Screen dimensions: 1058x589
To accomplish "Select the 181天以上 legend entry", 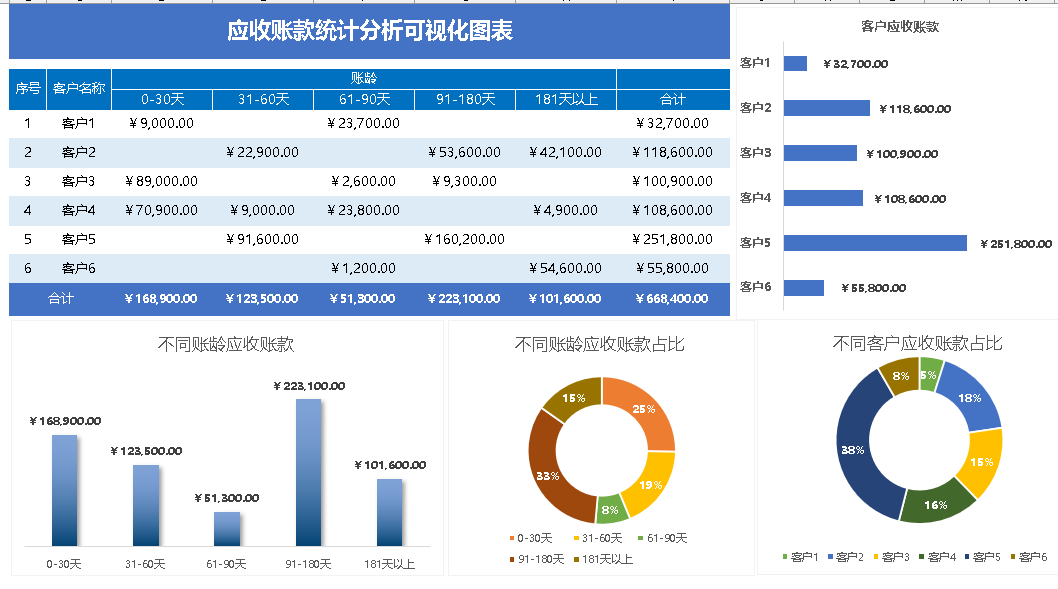I will 605,559.
